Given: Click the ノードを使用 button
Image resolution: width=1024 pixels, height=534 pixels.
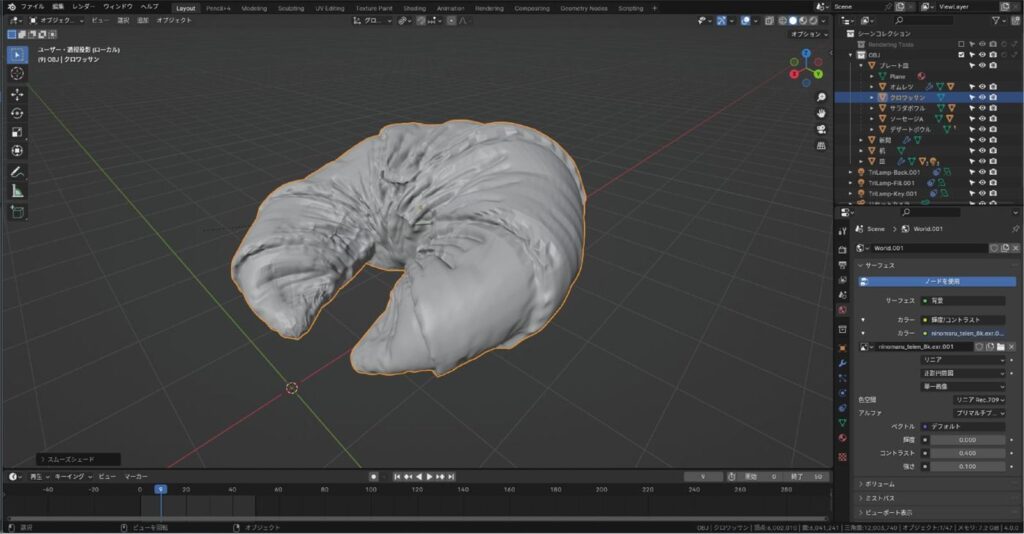Looking at the screenshot, I should [938, 281].
